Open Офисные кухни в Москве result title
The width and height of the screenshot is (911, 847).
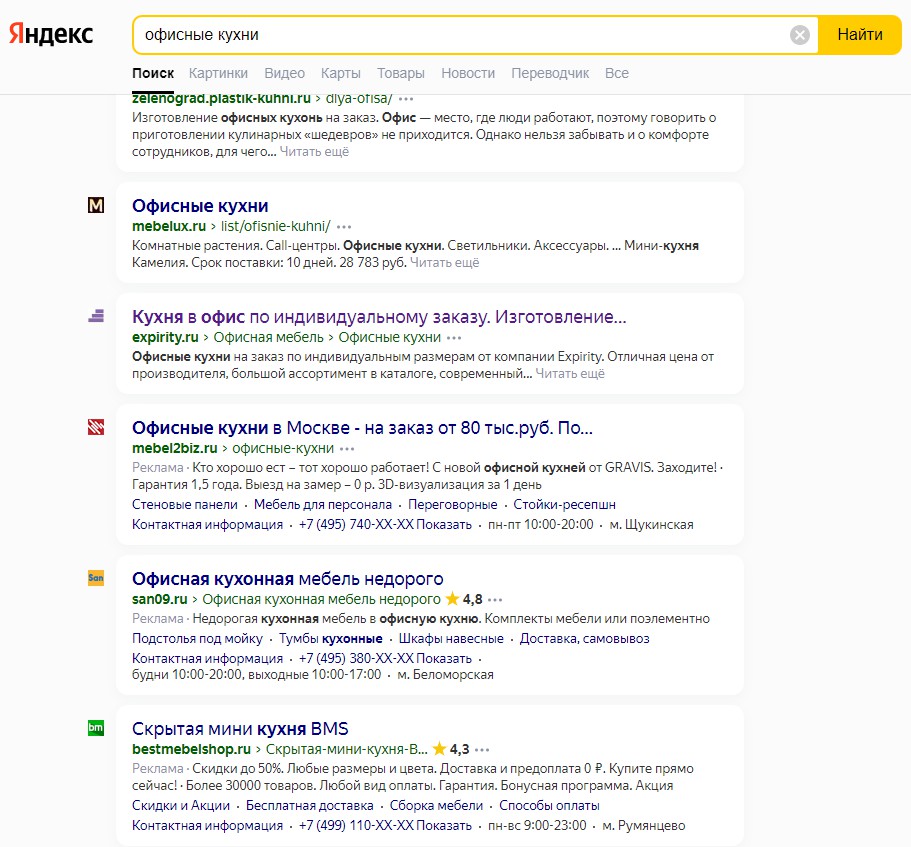click(363, 428)
